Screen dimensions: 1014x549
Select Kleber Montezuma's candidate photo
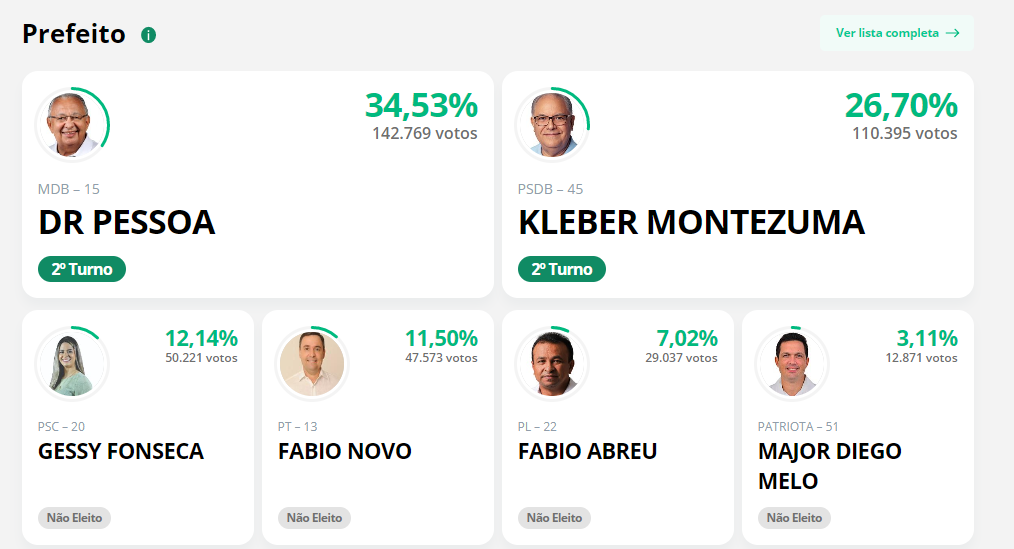(552, 124)
